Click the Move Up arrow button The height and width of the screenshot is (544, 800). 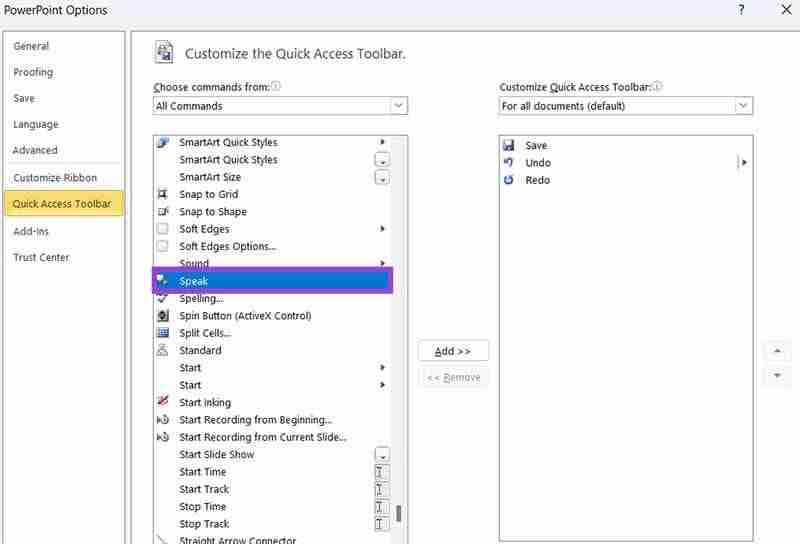pyautogui.click(x=777, y=351)
